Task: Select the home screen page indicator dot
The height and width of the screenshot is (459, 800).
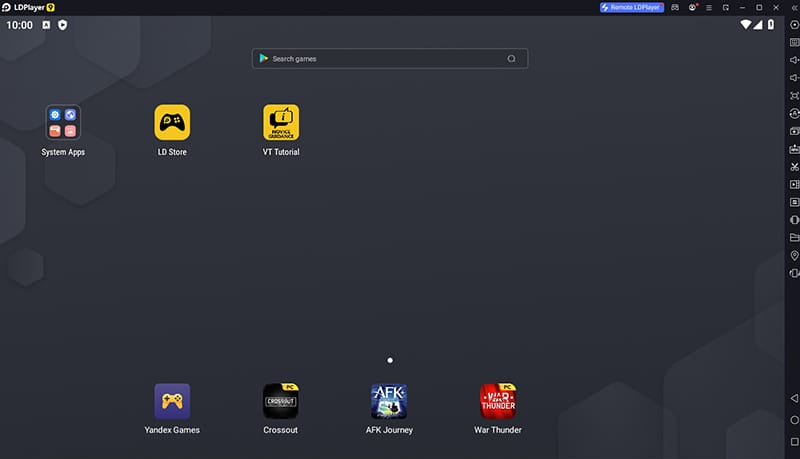Action: 390,360
